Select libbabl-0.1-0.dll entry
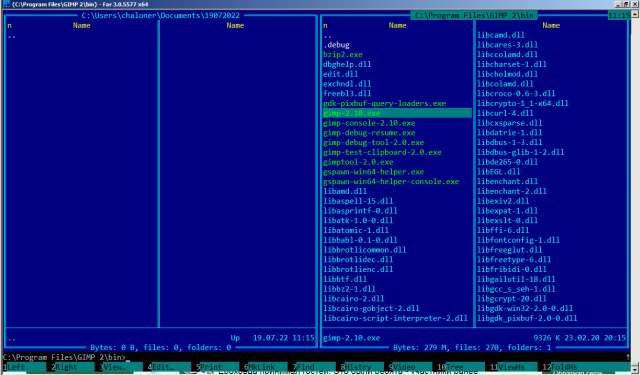The width and height of the screenshot is (640, 375). [360, 240]
